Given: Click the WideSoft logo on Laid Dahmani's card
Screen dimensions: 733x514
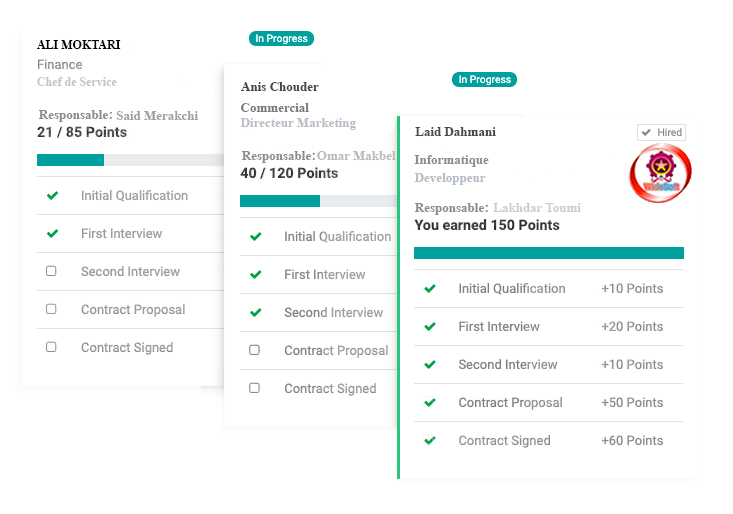Looking at the screenshot, I should coord(661,173).
